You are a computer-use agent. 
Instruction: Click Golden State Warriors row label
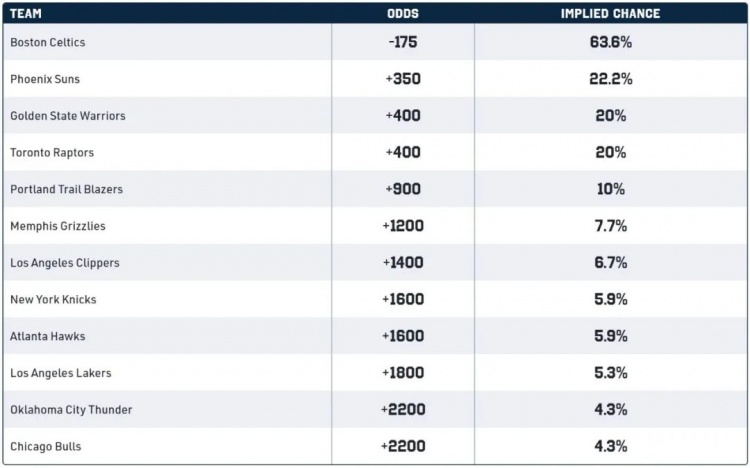(x=68, y=116)
